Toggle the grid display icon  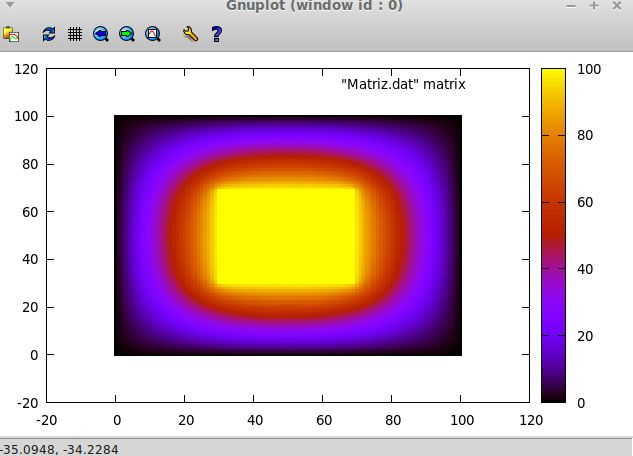[75, 34]
